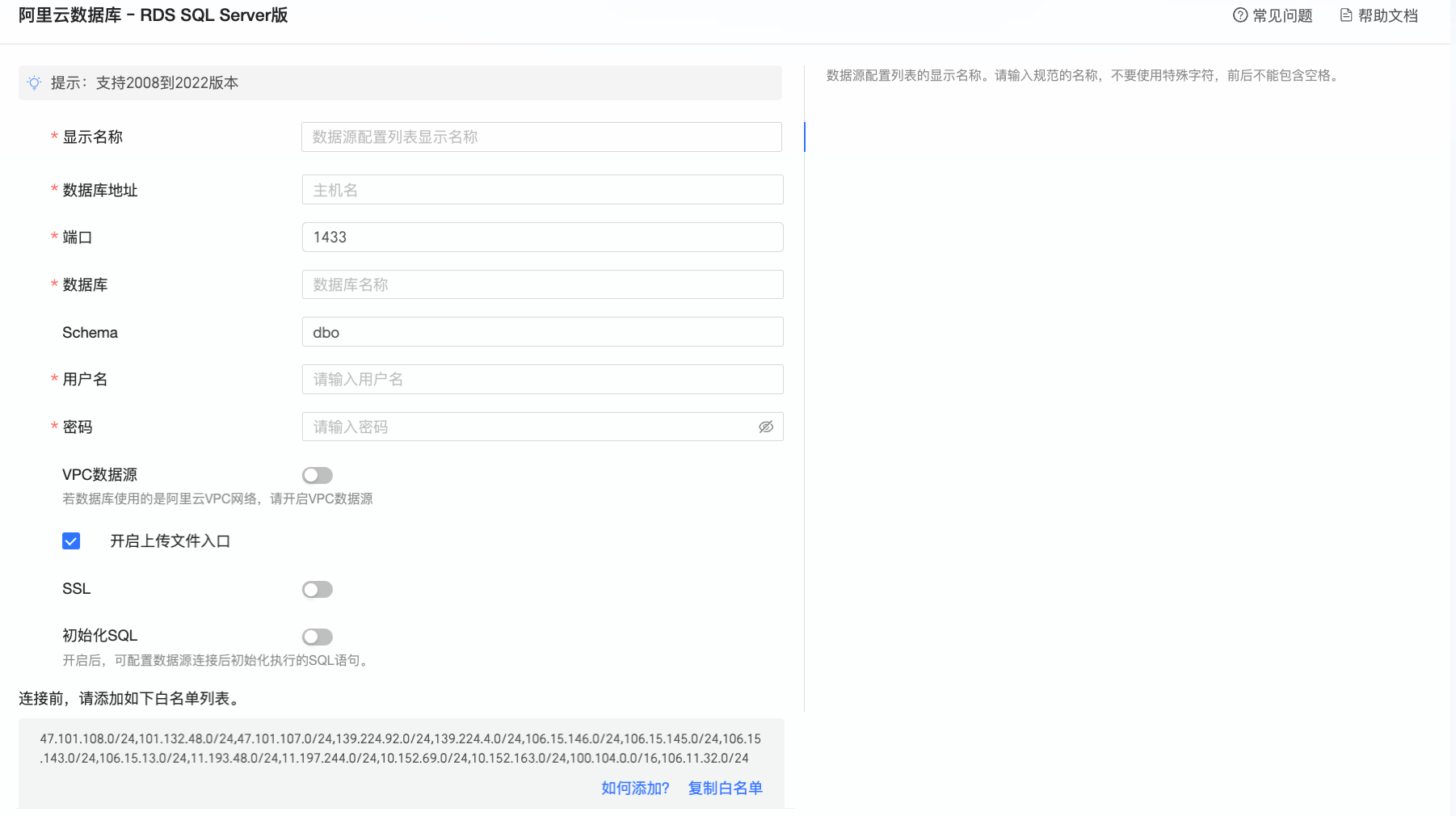
Task: Click 复制白名单 to copy whitelist
Action: pyautogui.click(x=725, y=788)
